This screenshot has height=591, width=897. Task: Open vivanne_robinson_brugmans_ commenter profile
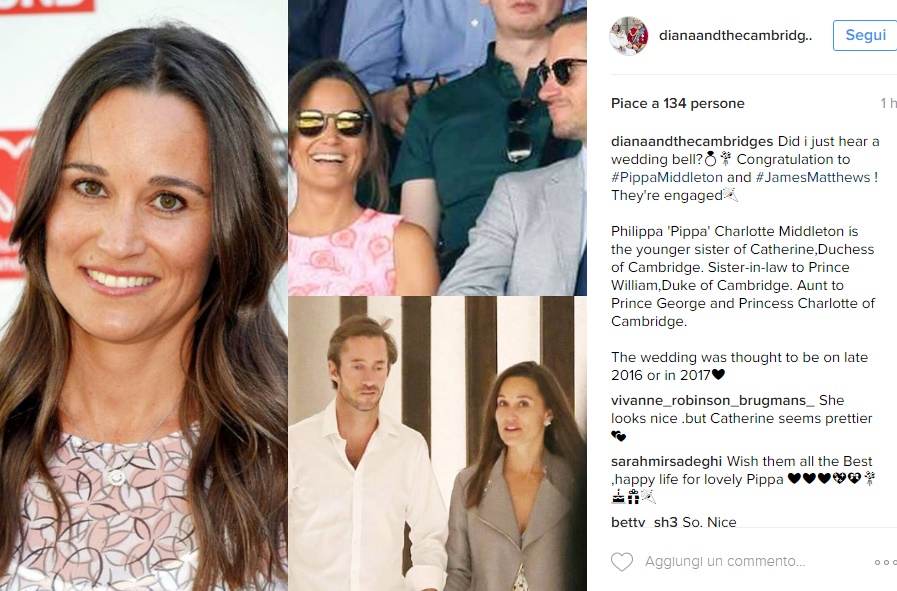tap(713, 400)
